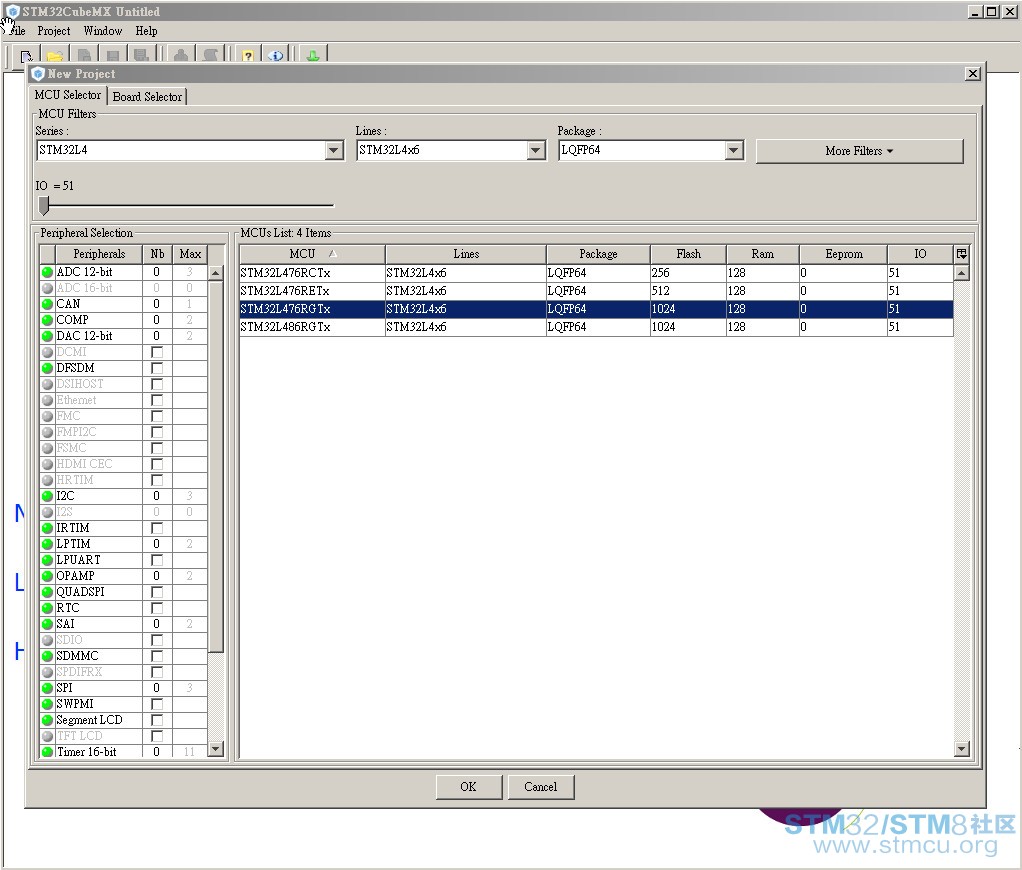This screenshot has width=1022, height=870.
Task: Tick the LPUART checkbox
Action: pyautogui.click(x=156, y=560)
